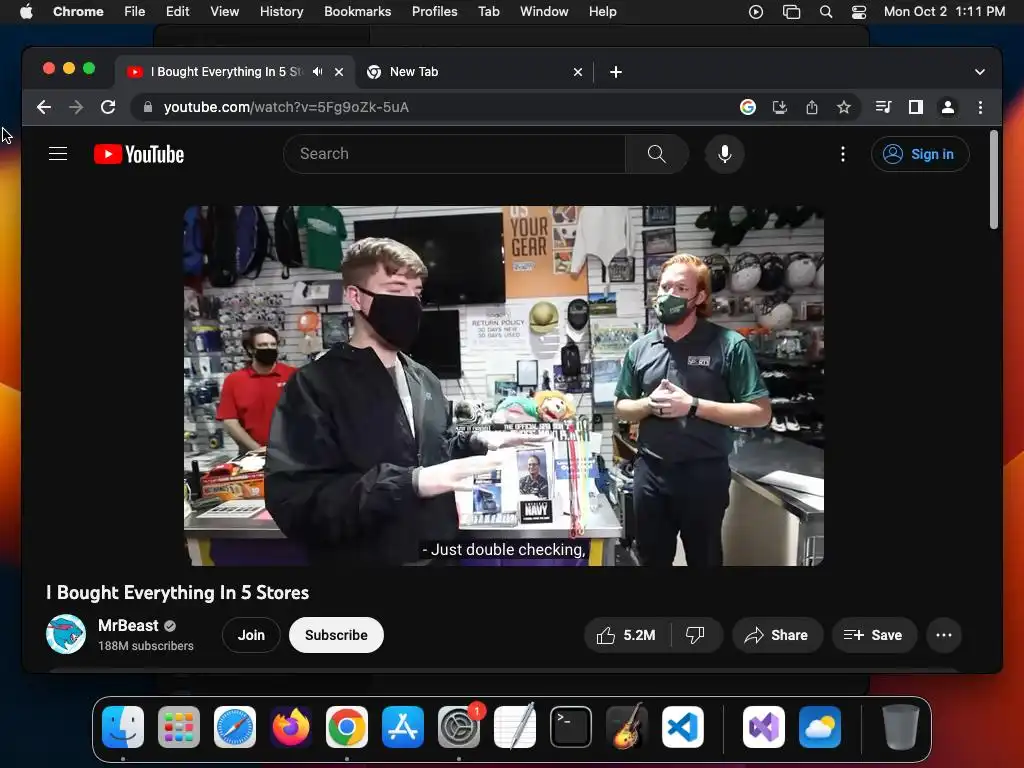Viewport: 1024px width, 768px height.
Task: Open a new tab with plus
Action: [616, 72]
